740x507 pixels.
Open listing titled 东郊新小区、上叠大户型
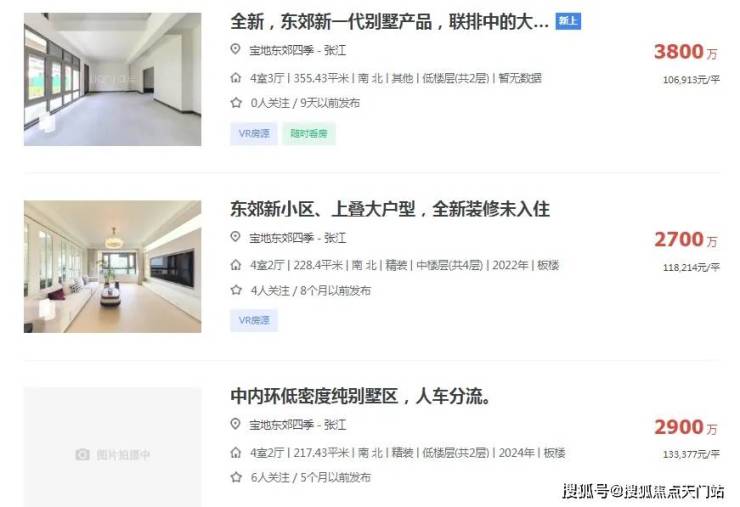click(x=390, y=209)
